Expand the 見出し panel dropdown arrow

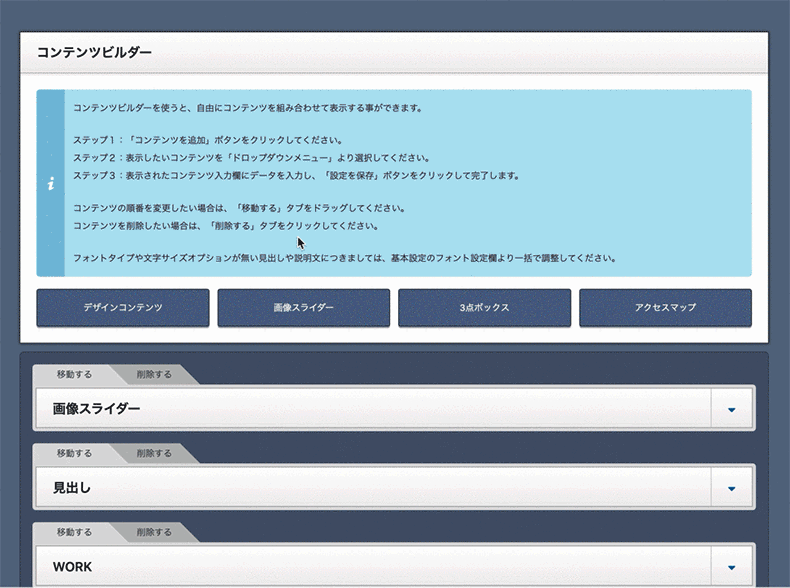(732, 488)
